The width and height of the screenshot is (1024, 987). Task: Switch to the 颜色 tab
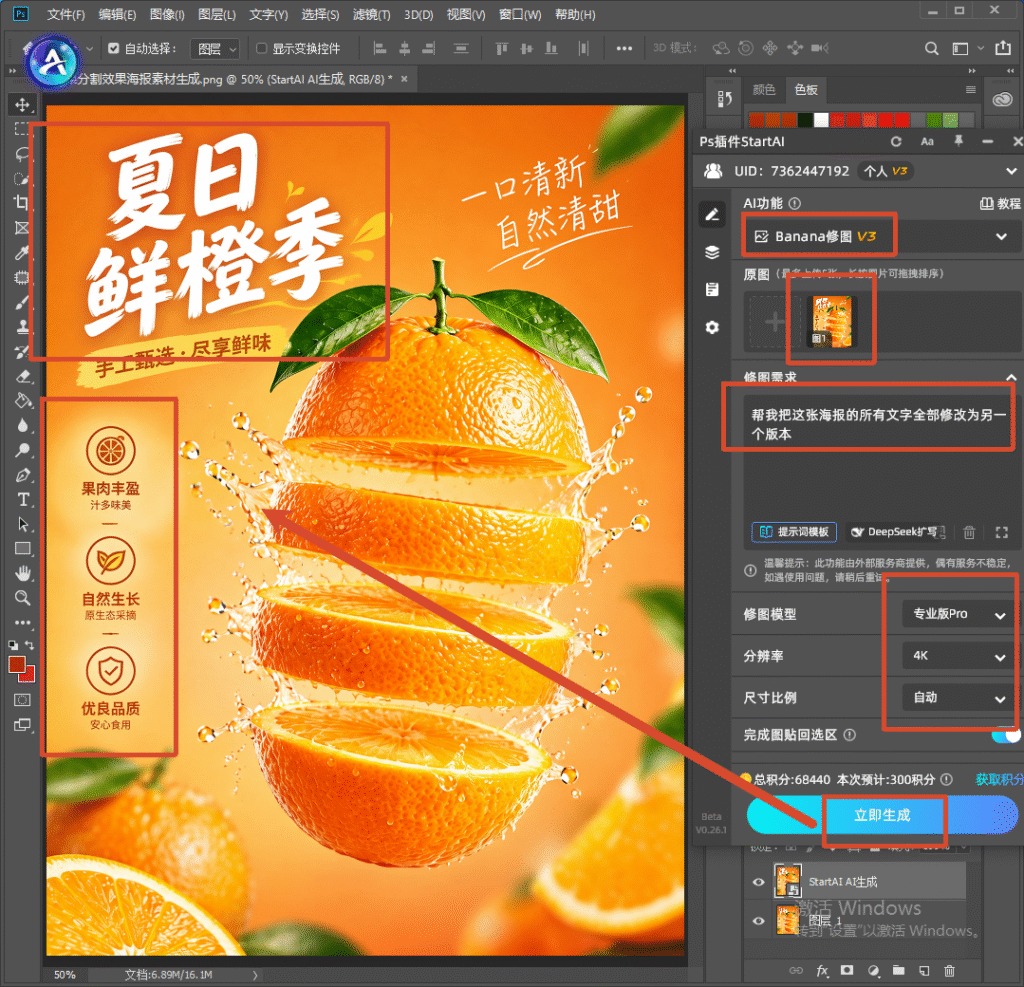(x=763, y=89)
